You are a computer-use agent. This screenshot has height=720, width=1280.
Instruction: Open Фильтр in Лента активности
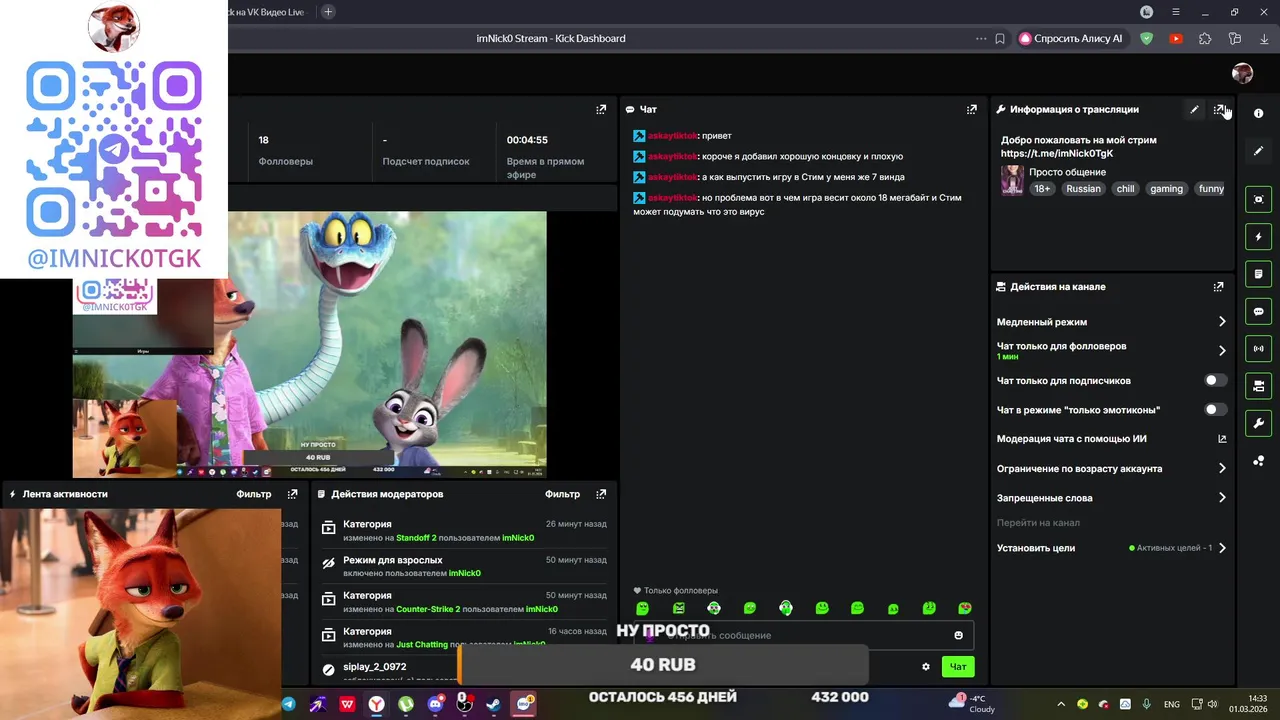pyautogui.click(x=254, y=494)
